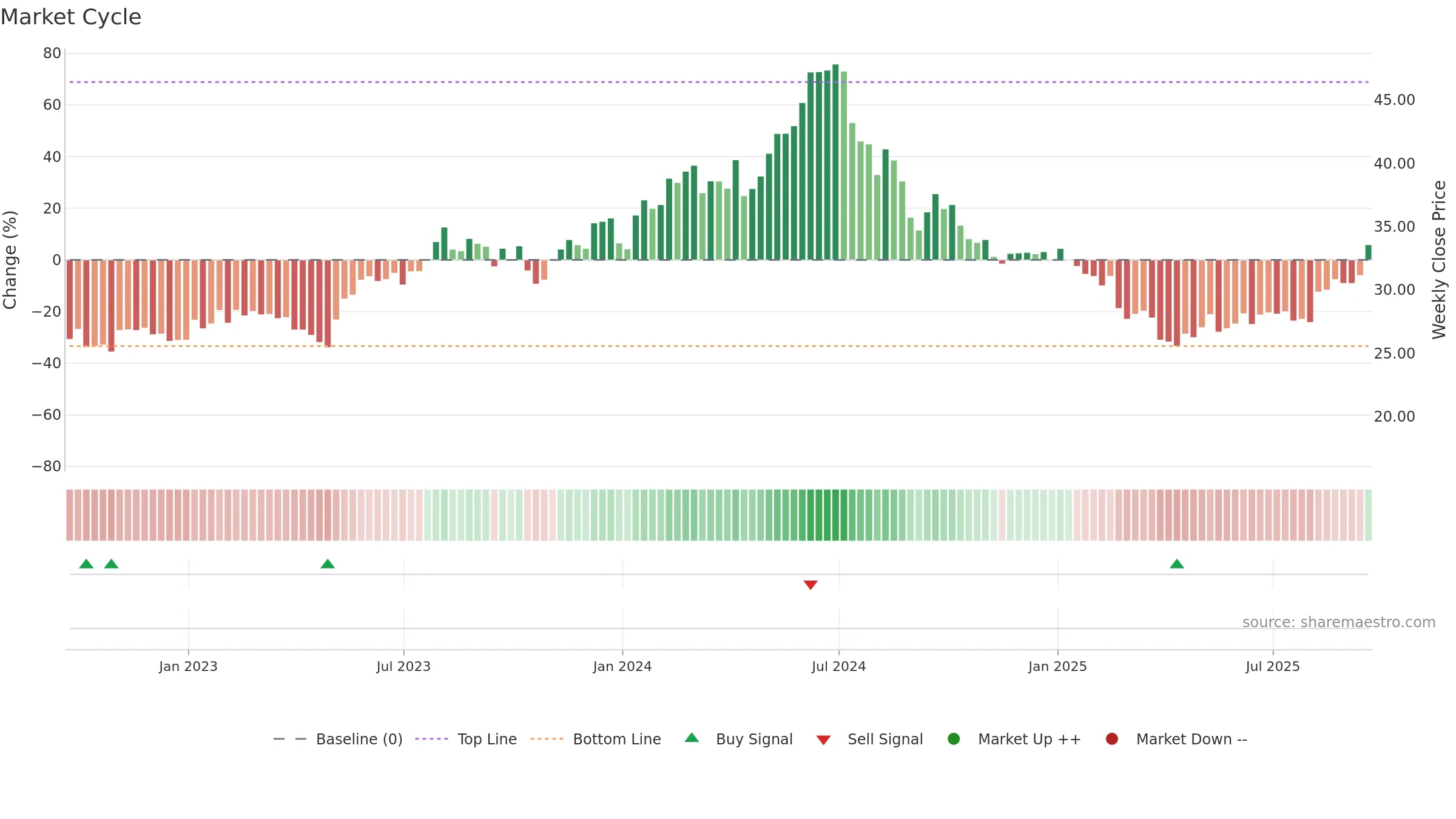The image size is (1456, 819).
Task: Click the 80 tick on Change axis
Action: pyautogui.click(x=52, y=53)
